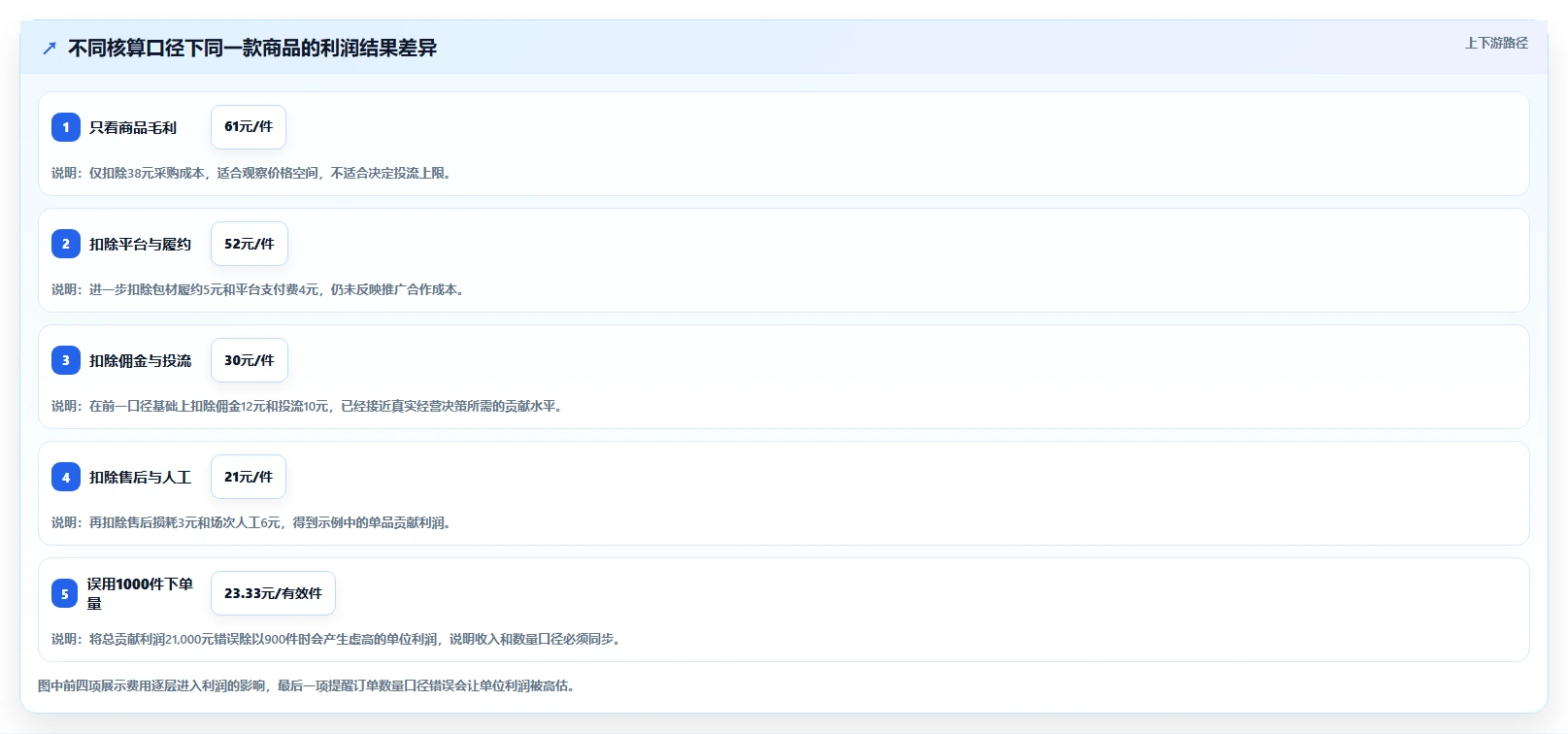Click the note about 售后损耗3元和场次人工6元
The width and height of the screenshot is (1568, 734).
click(252, 522)
